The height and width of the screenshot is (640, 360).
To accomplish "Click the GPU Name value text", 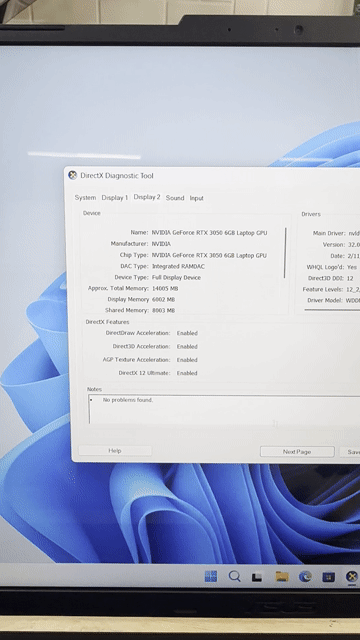I will [x=209, y=233].
